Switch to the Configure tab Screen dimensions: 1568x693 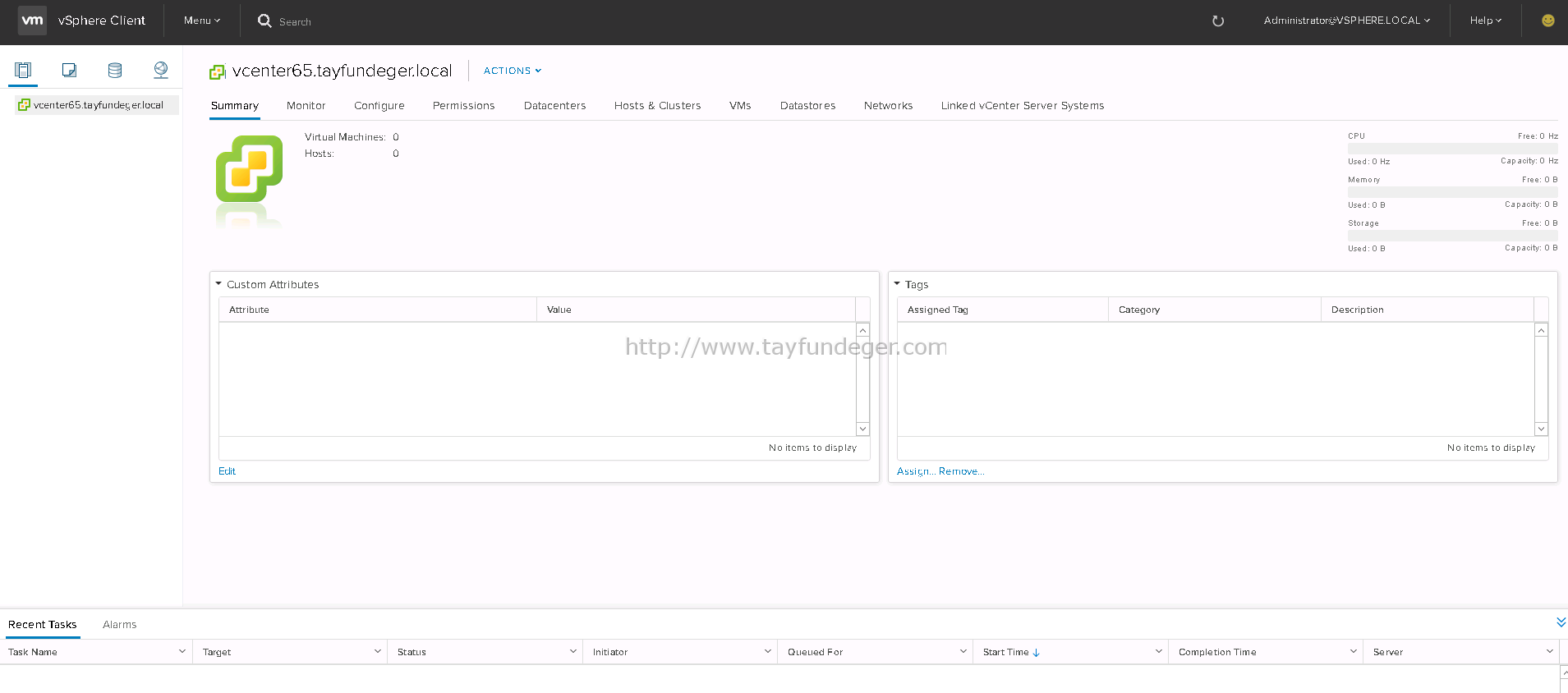click(379, 105)
